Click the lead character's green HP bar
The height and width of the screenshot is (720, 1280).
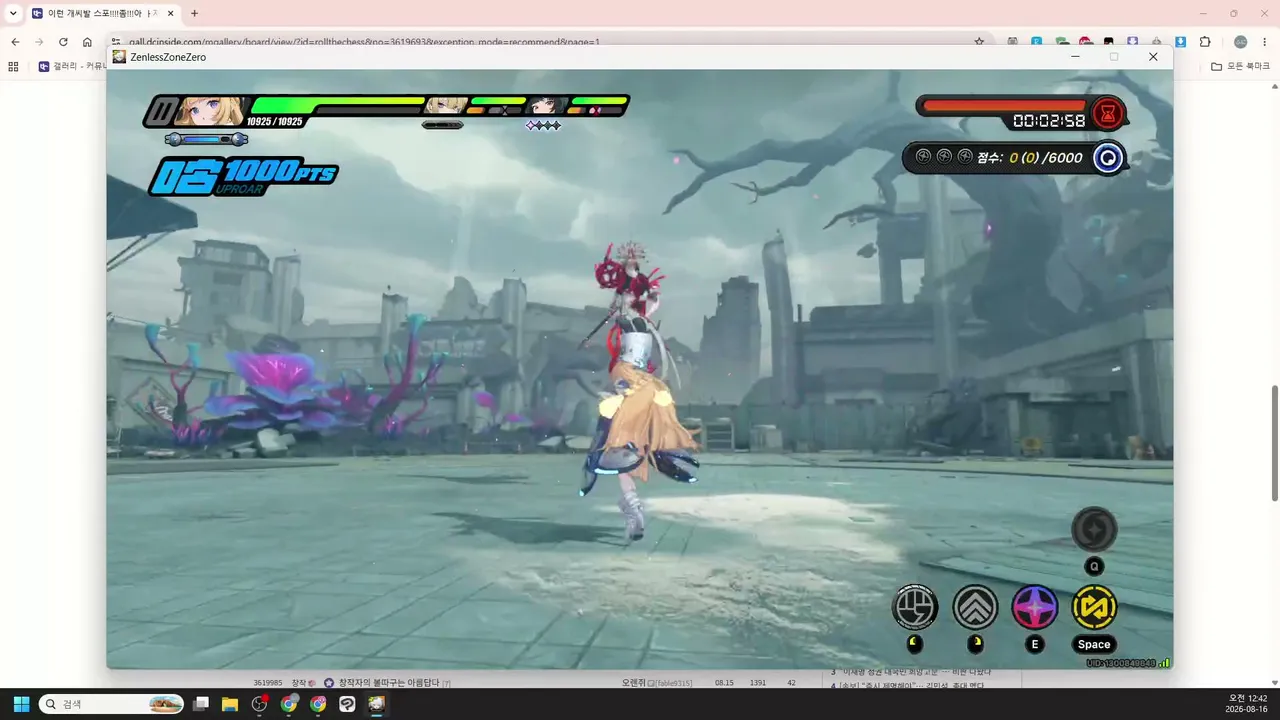coord(337,104)
